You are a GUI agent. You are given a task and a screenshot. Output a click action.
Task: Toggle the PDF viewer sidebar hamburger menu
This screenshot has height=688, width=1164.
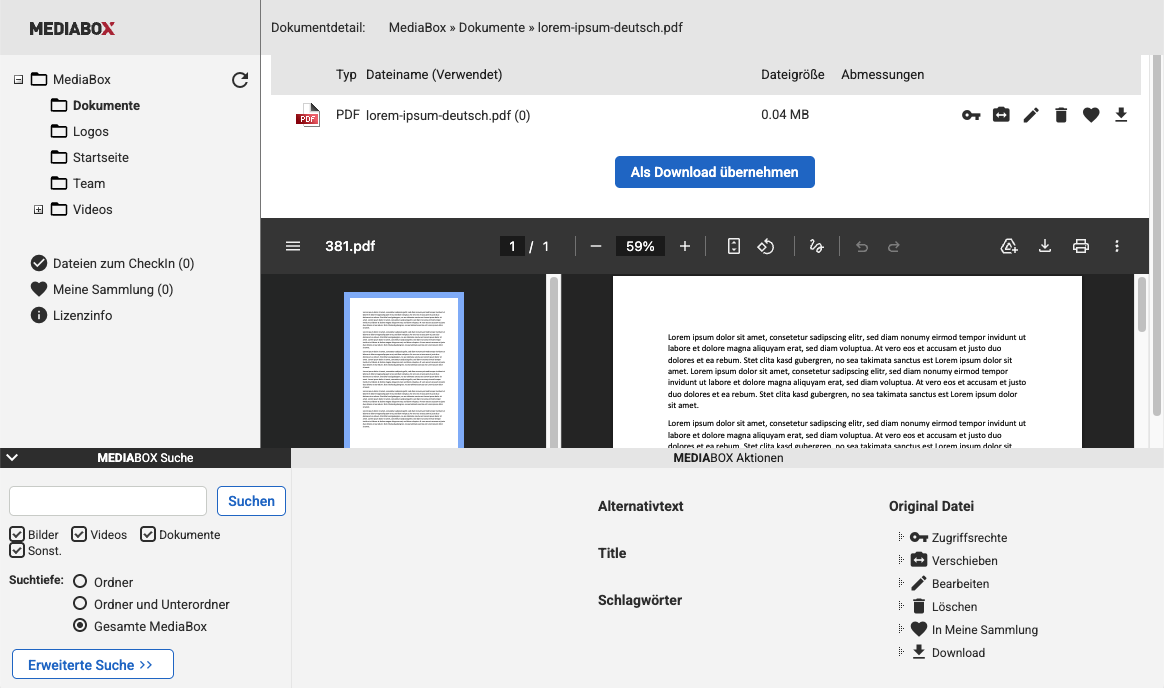coord(293,246)
